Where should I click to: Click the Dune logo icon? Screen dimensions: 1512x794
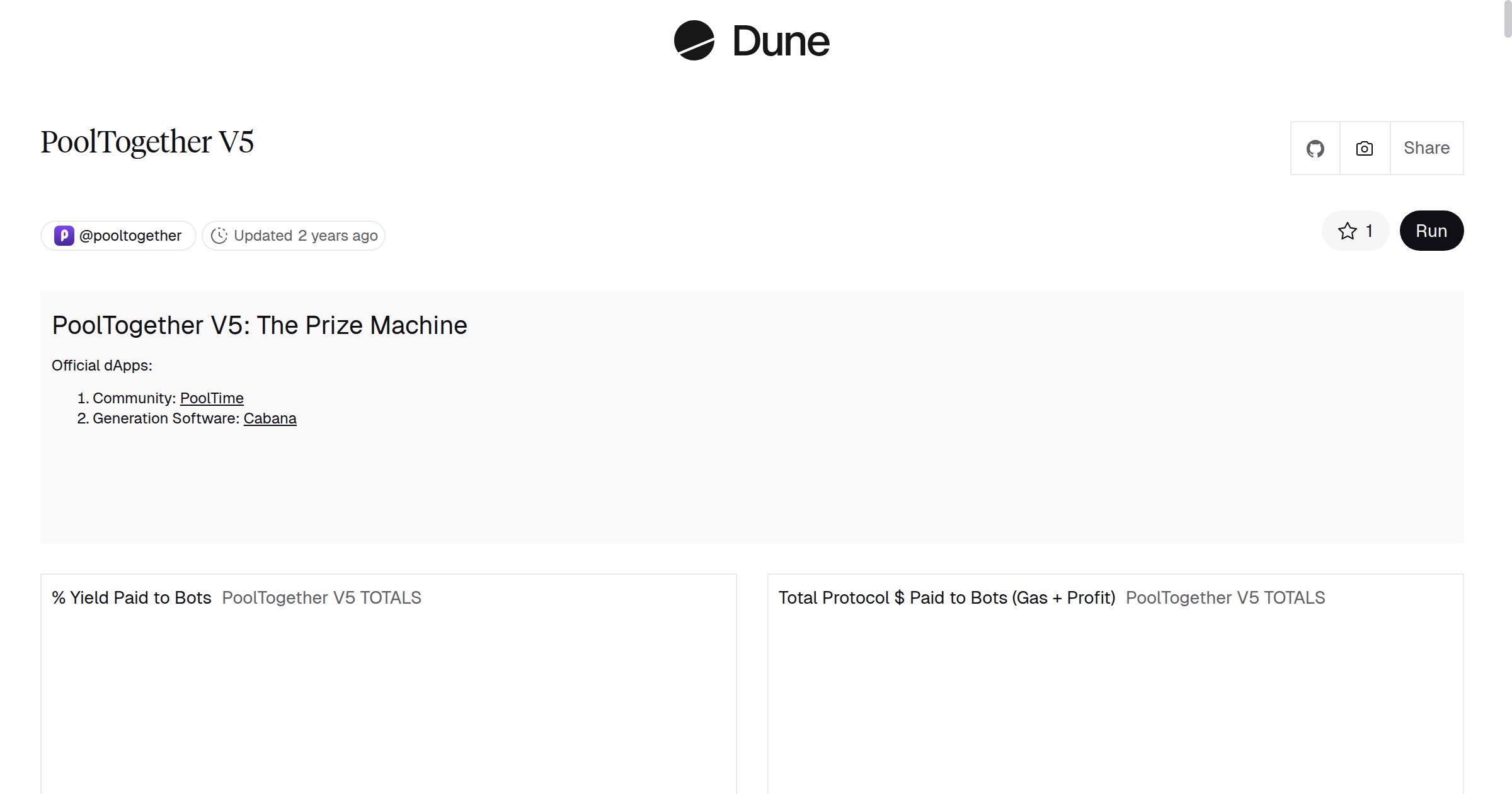[694, 40]
